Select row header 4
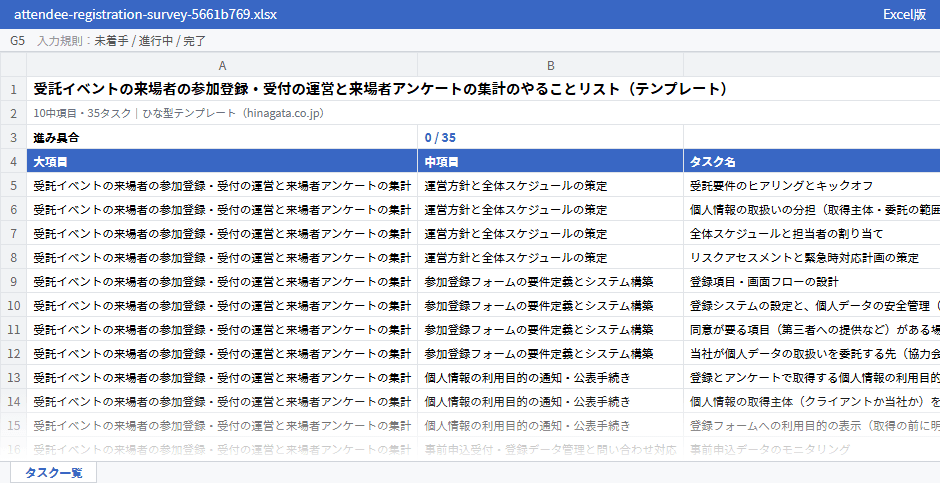940x483 pixels. click(13, 161)
